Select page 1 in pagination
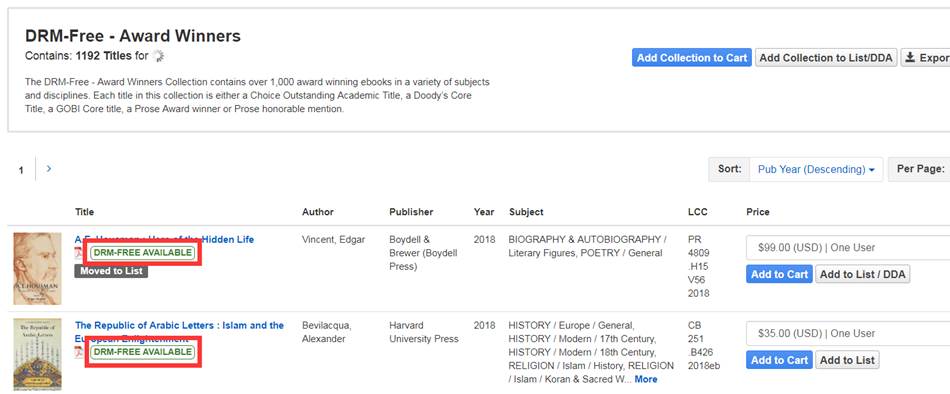Screen dimensions: 950x394 [x=21, y=170]
